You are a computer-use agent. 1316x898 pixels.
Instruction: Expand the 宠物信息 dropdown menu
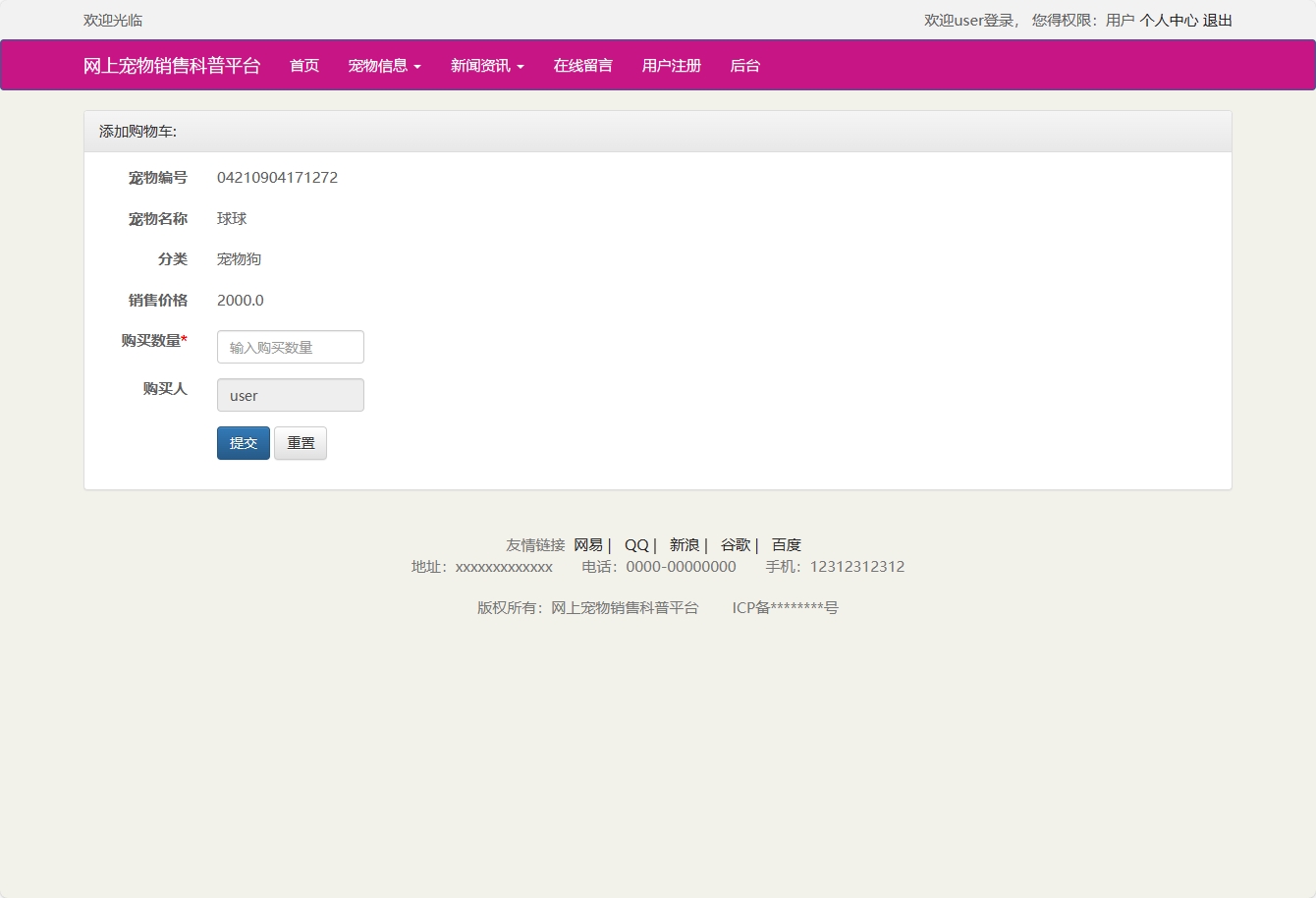pyautogui.click(x=385, y=66)
